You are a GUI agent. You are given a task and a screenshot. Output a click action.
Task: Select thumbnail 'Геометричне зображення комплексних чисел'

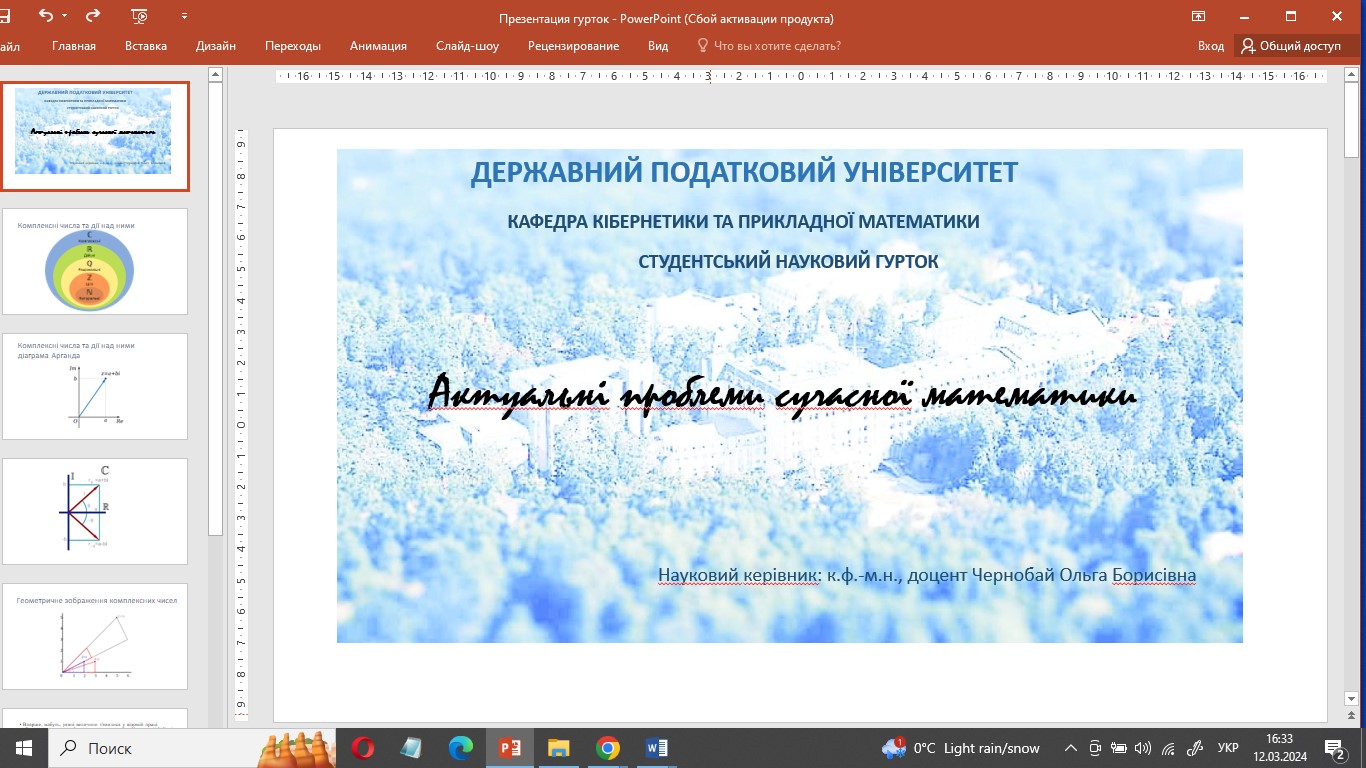pyautogui.click(x=94, y=636)
